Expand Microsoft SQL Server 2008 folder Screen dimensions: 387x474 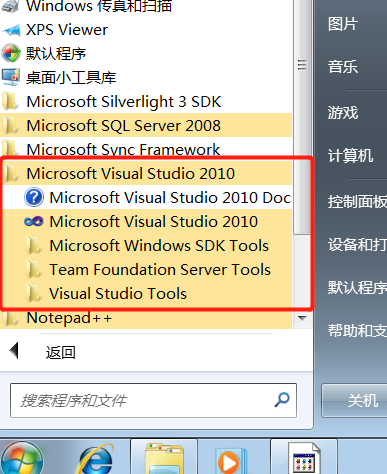(x=146, y=126)
